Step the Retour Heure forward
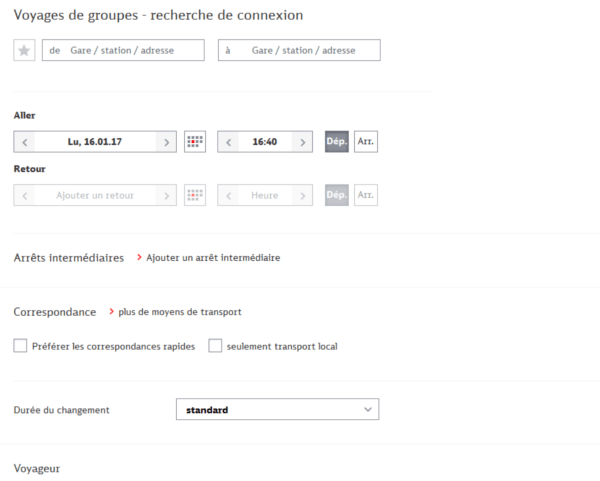Screen dimensions: 600x481 click(302, 196)
